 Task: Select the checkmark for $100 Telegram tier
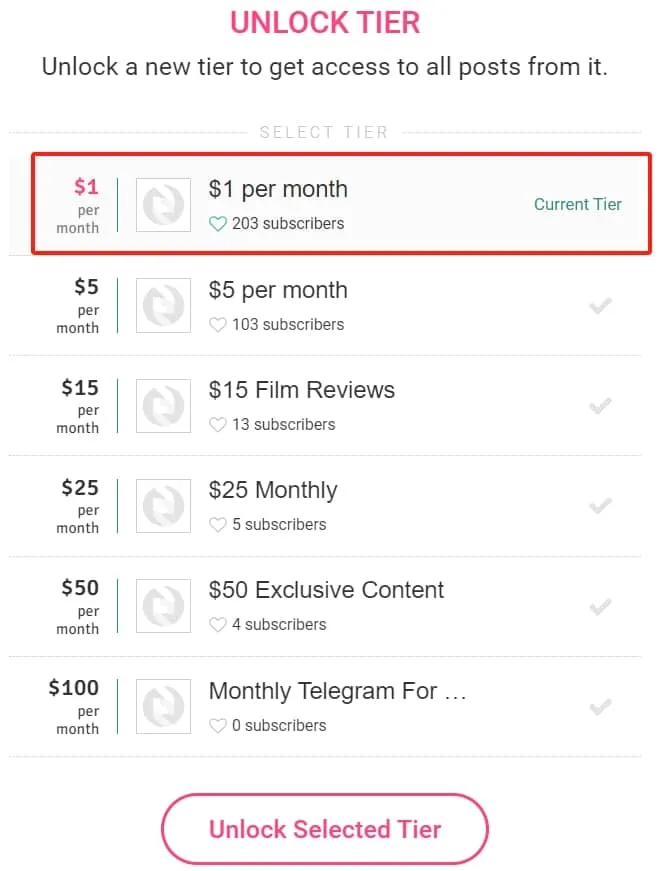pyautogui.click(x=600, y=707)
